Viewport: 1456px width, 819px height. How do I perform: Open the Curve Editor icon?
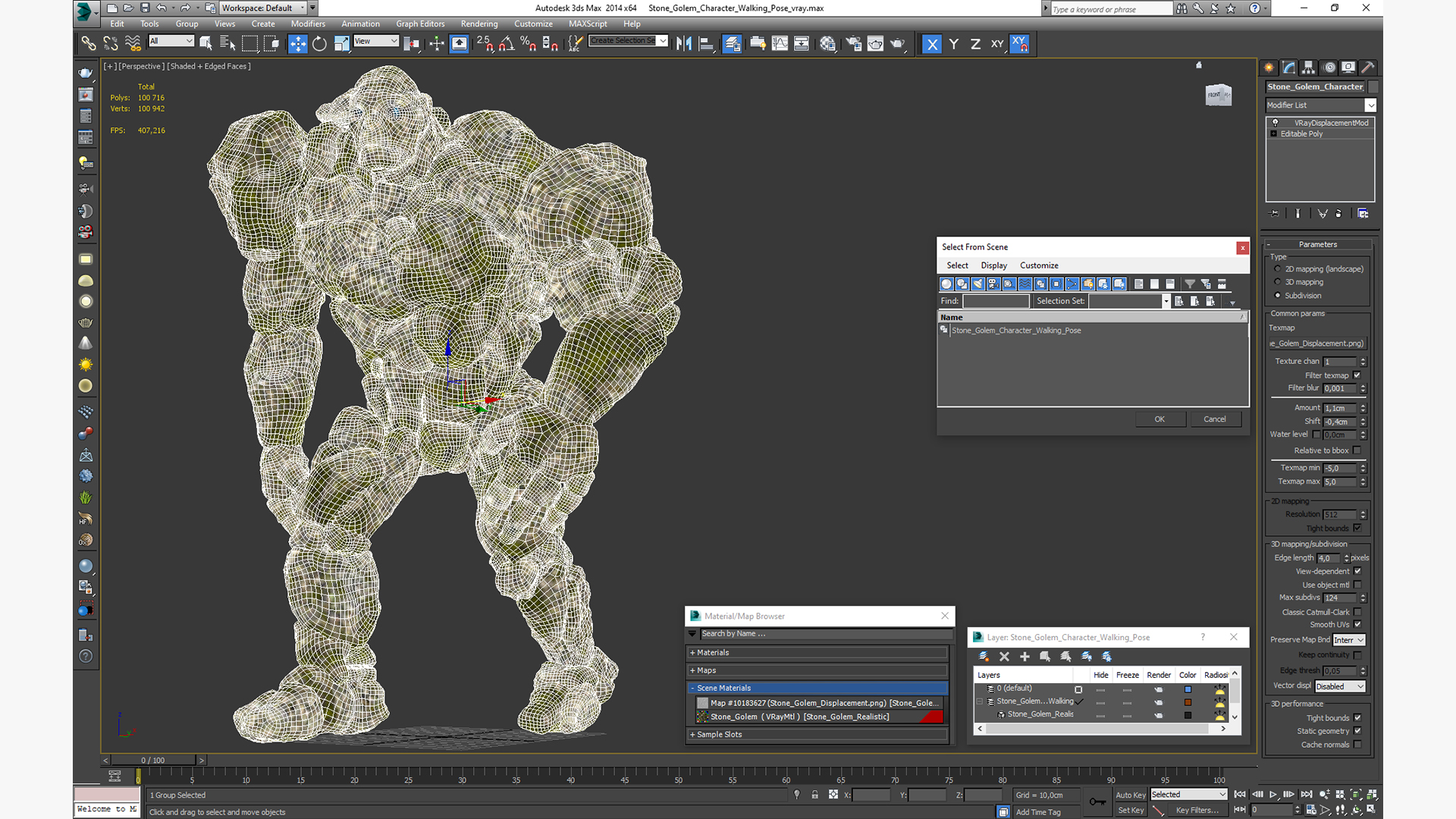click(x=780, y=44)
